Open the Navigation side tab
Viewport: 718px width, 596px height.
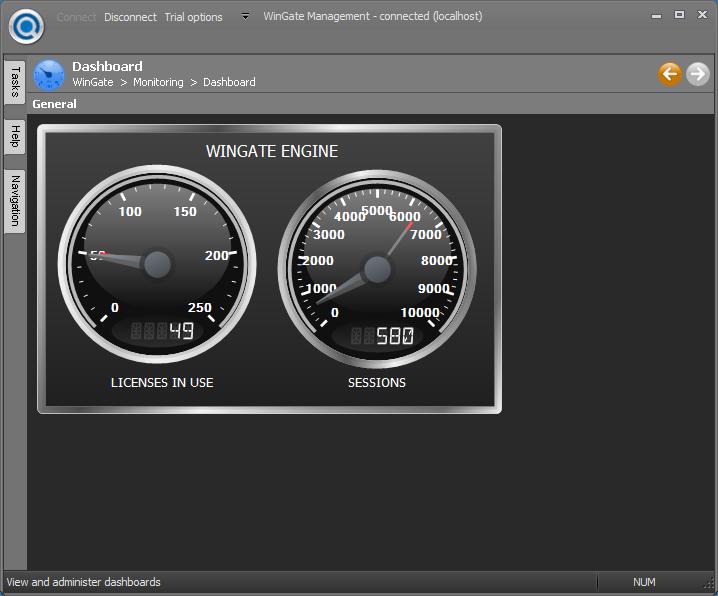15,201
